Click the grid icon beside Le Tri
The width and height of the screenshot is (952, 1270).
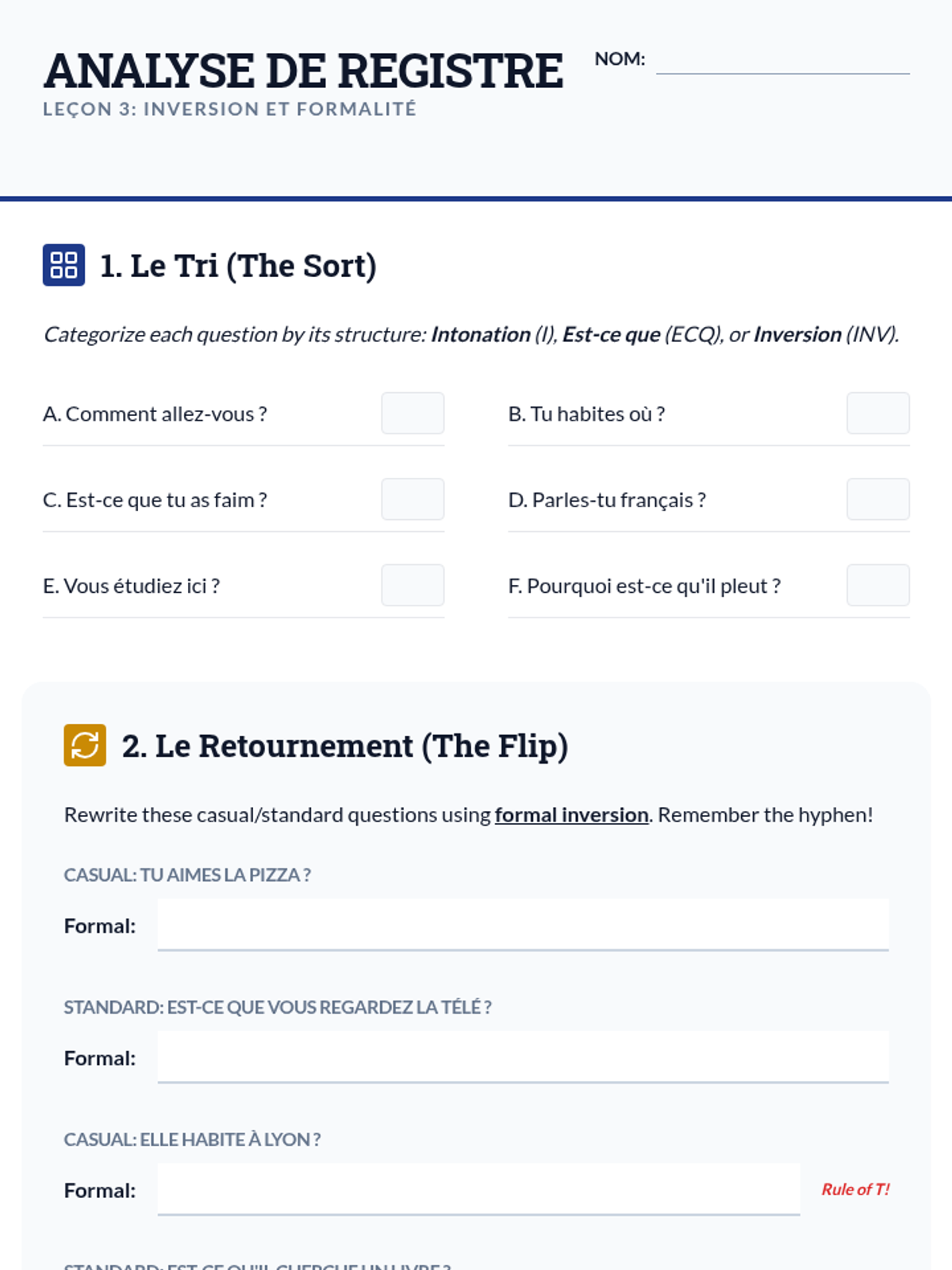(63, 265)
